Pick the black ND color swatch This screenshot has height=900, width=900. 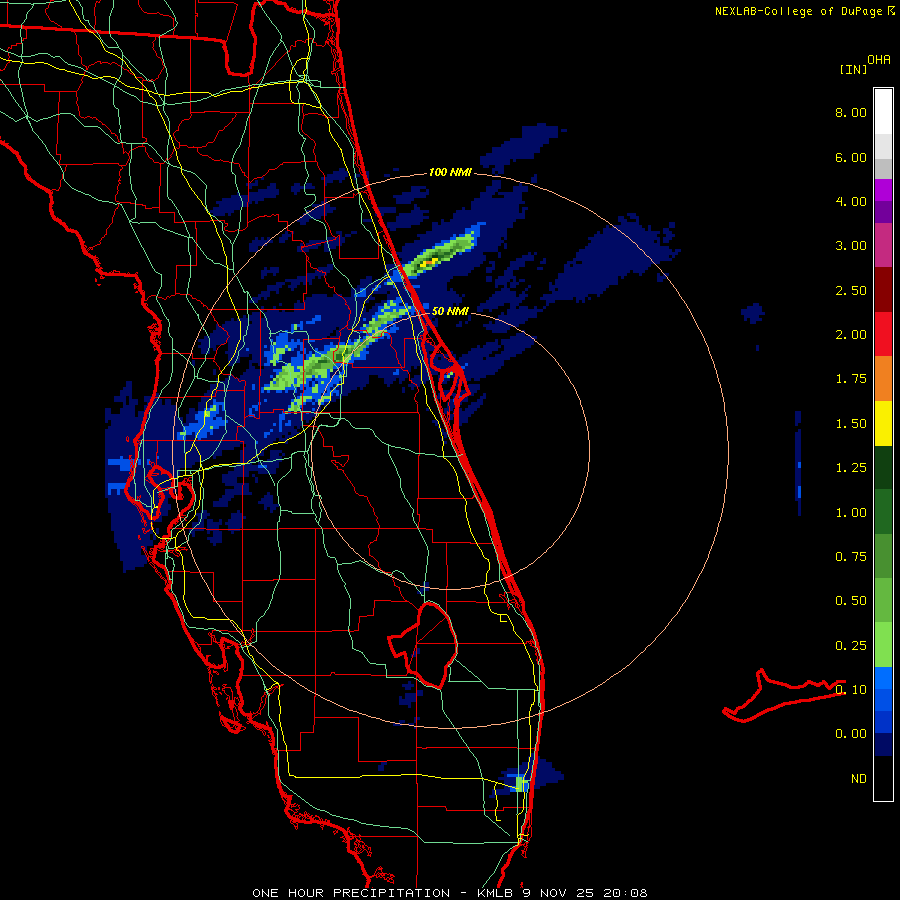point(883,778)
